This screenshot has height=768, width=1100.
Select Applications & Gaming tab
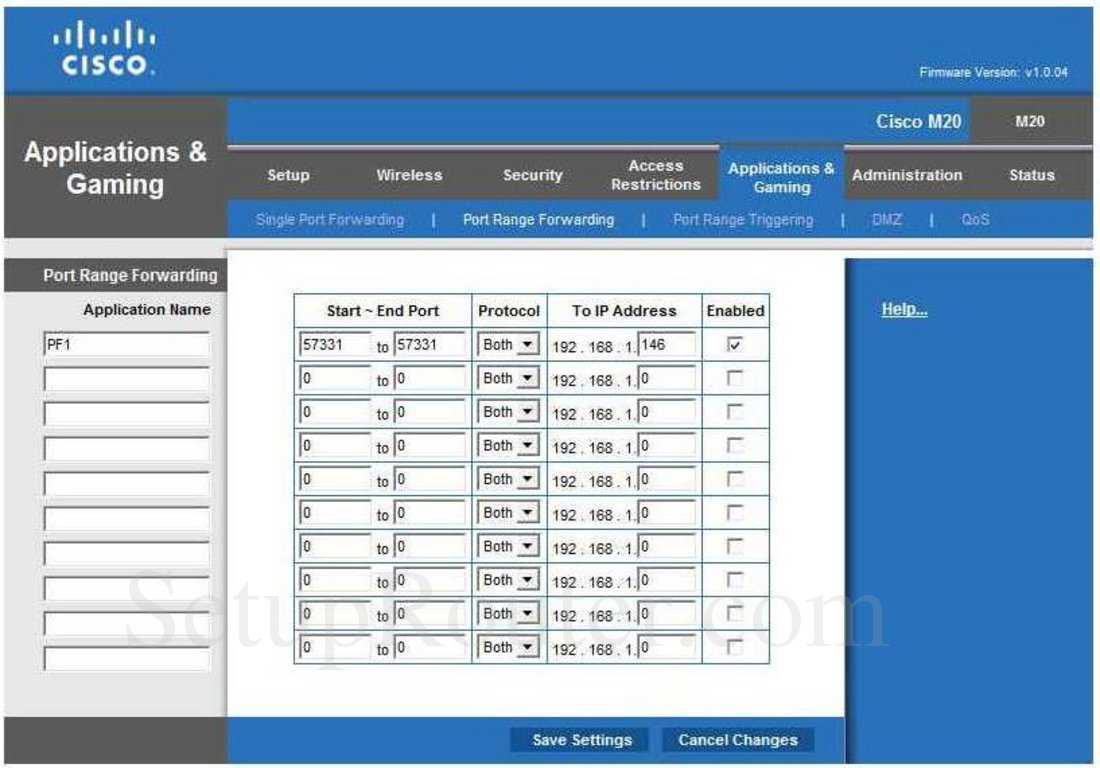pos(781,177)
